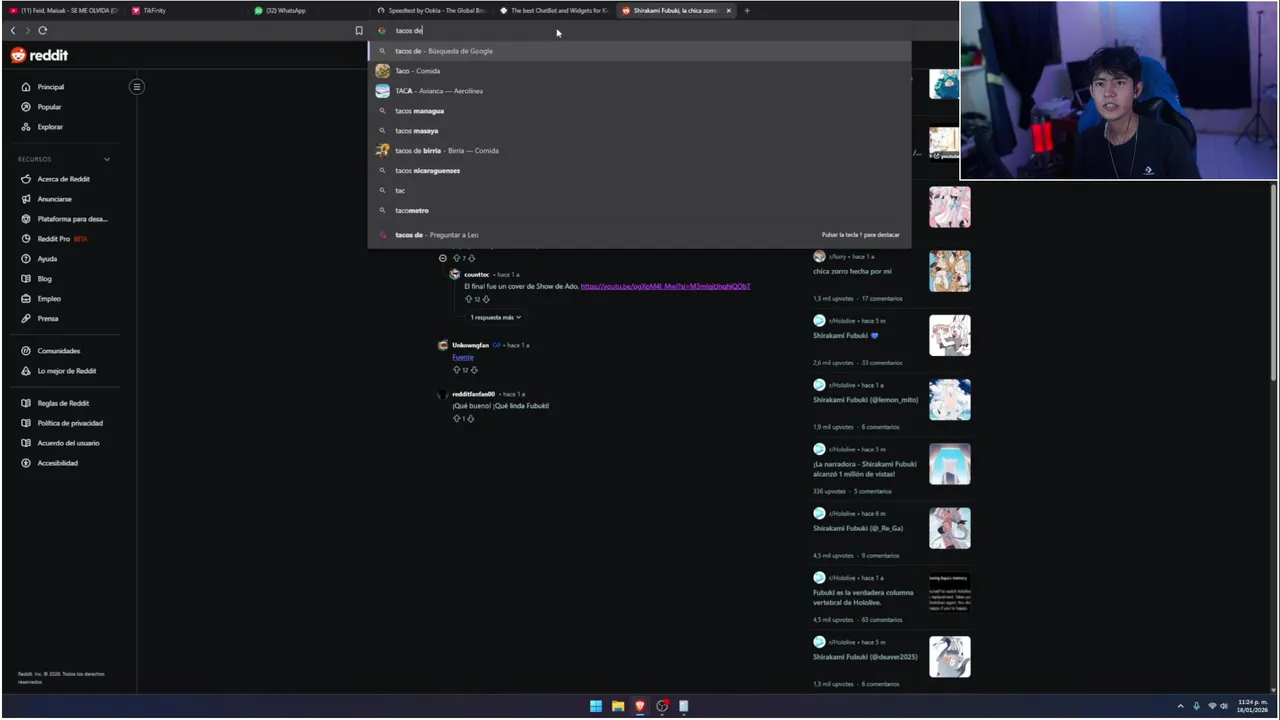Click the Prensa icon in sidebar
This screenshot has width=1280, height=720.
tap(26, 318)
